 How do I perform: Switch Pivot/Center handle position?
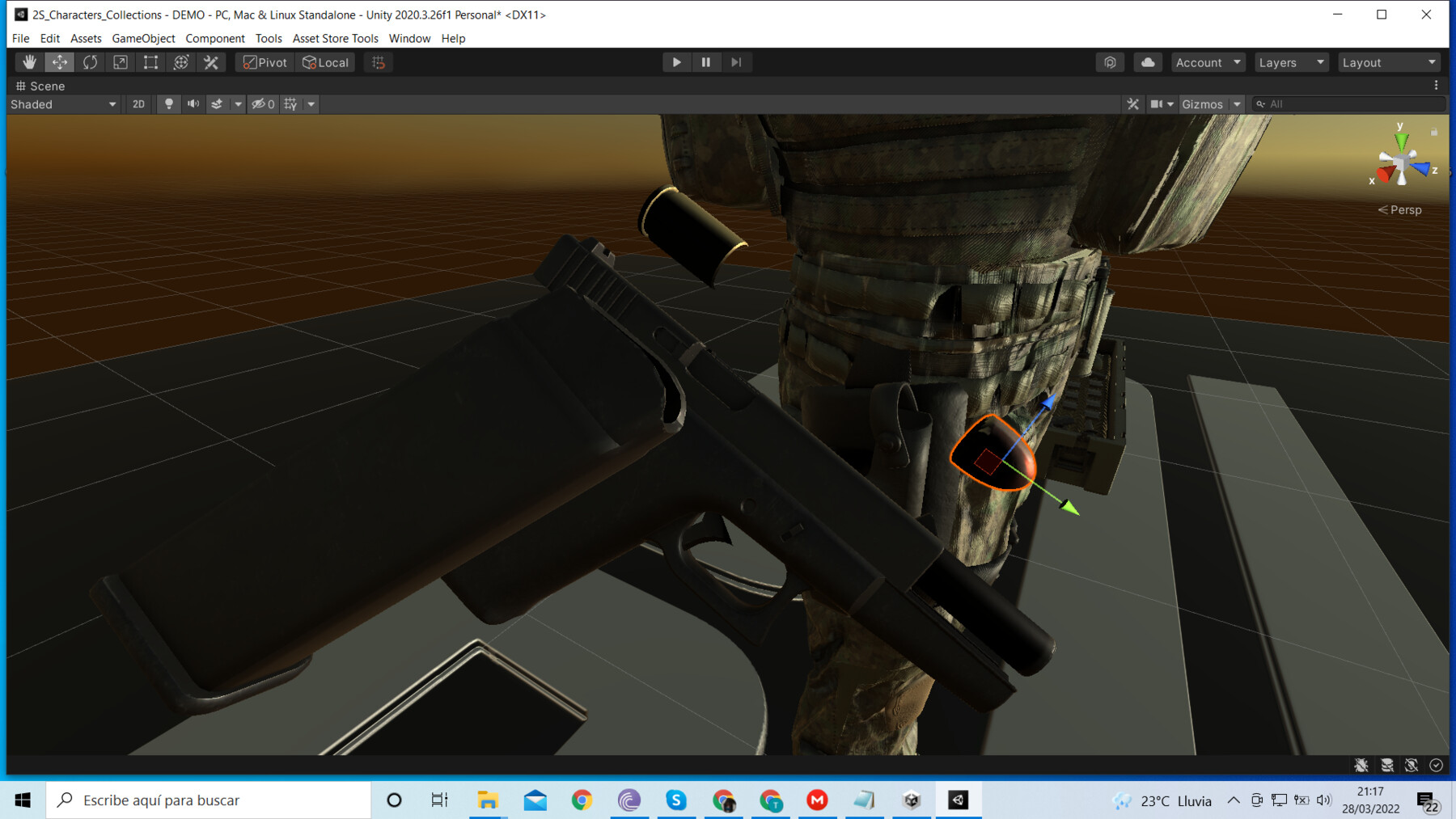[265, 62]
